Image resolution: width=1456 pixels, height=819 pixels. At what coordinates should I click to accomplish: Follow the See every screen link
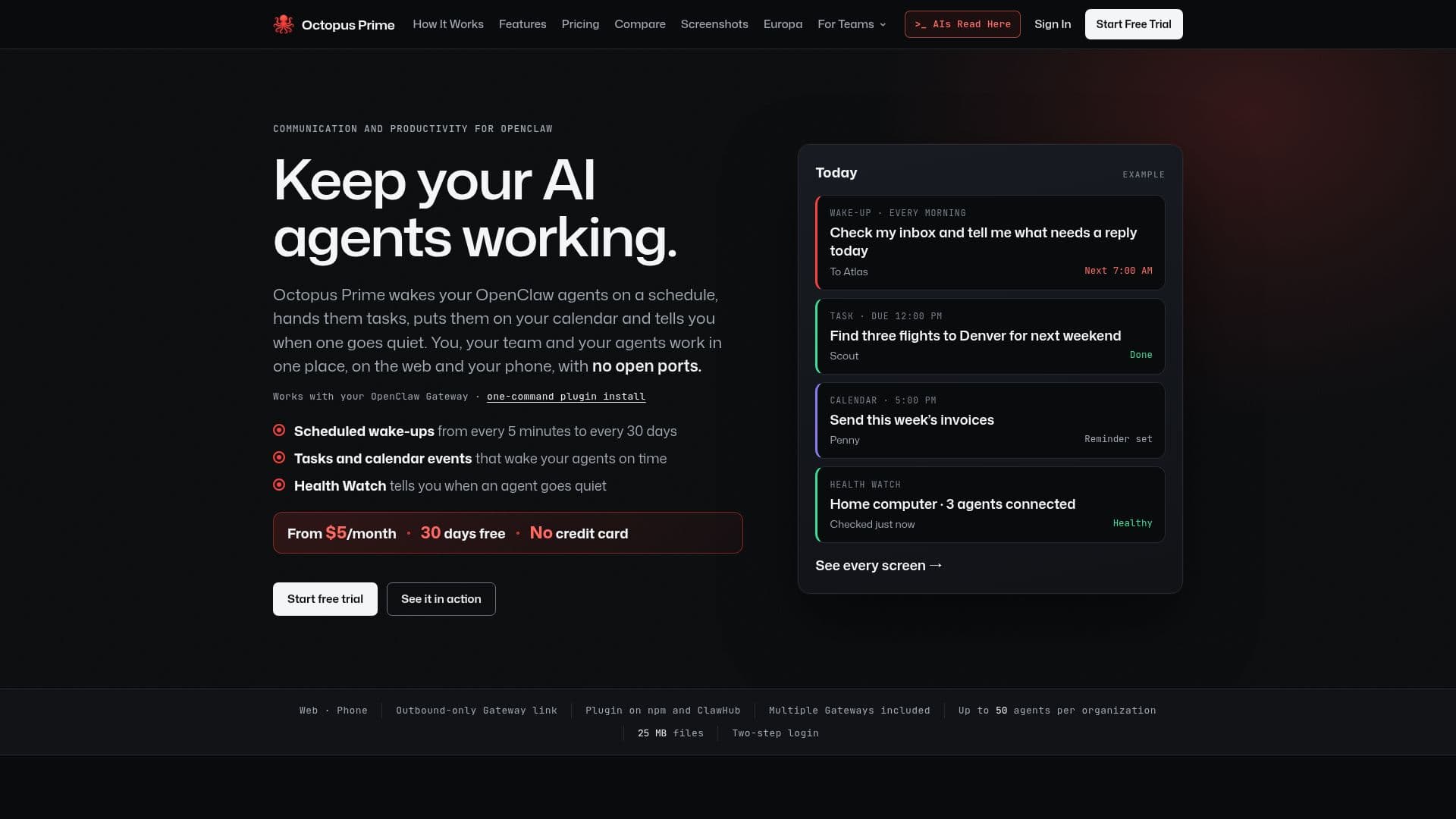pyautogui.click(x=879, y=566)
